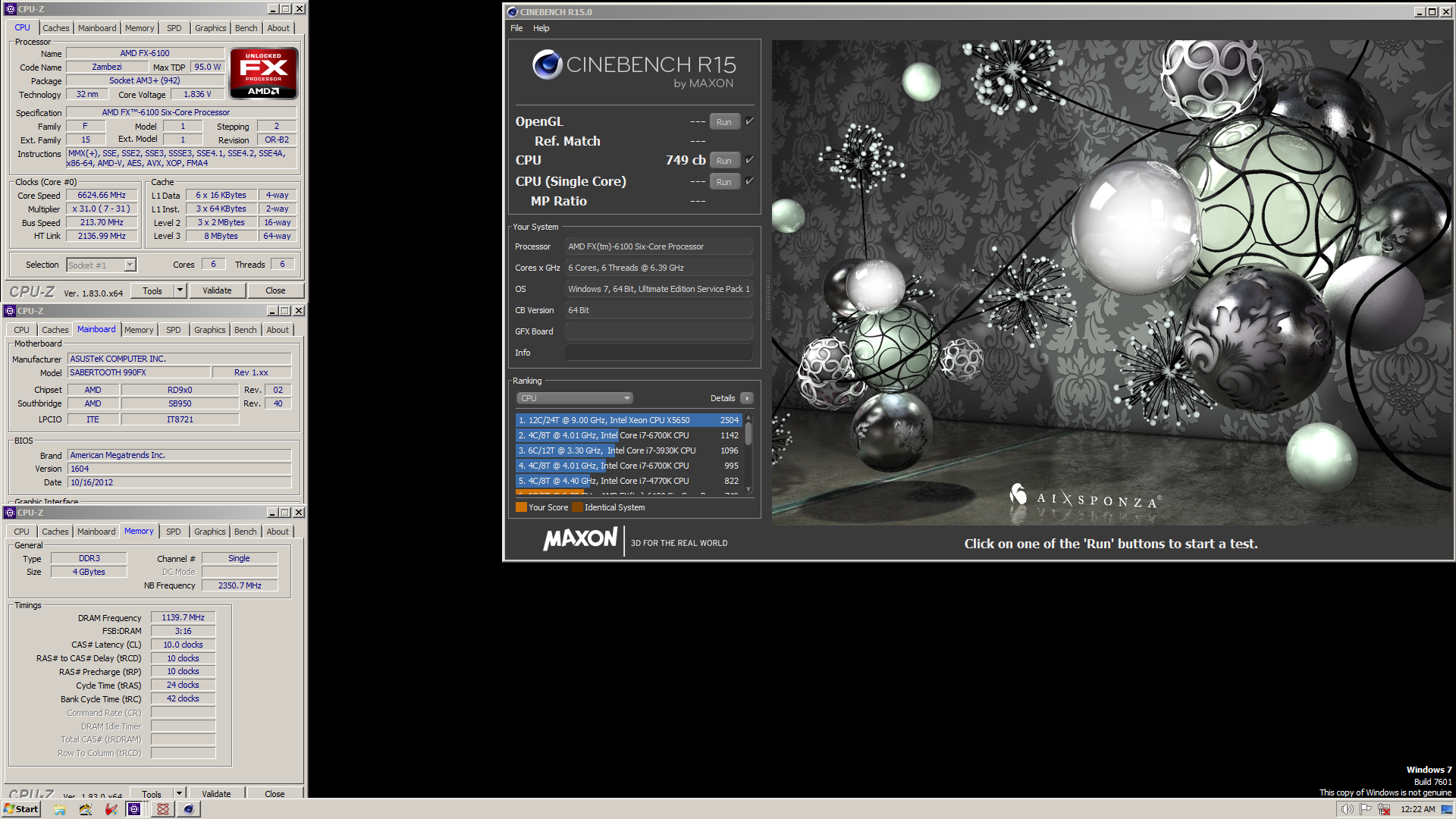
Task: Click the rendered scene preview image
Action: [x=1111, y=282]
